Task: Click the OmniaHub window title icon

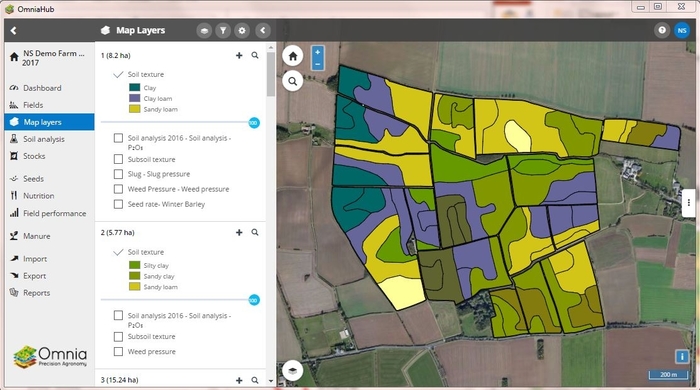Action: 9,8
